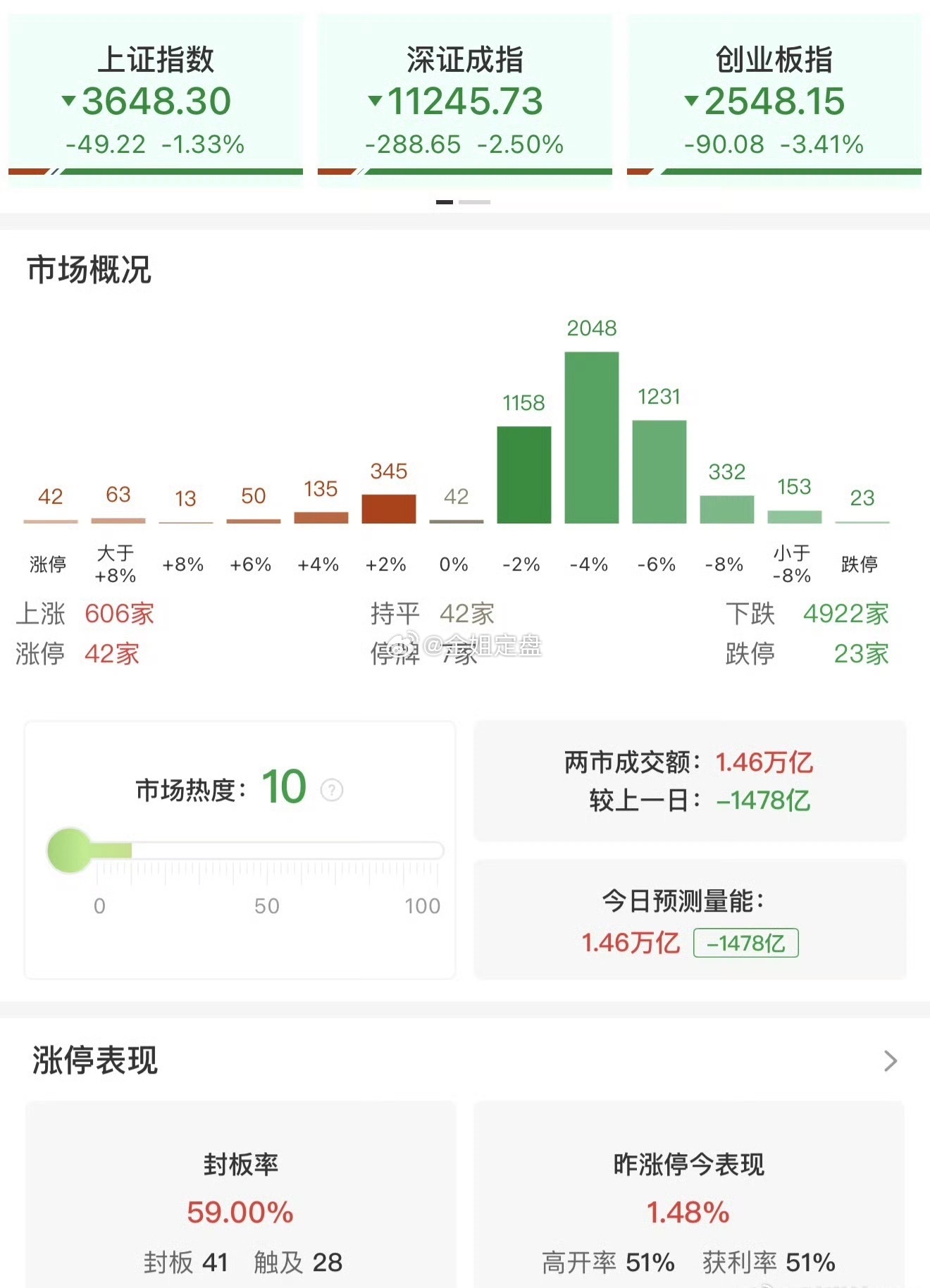Screen dimensions: 930x1288
Task: Click the 2548.15 index value
Action: [x=775, y=101]
